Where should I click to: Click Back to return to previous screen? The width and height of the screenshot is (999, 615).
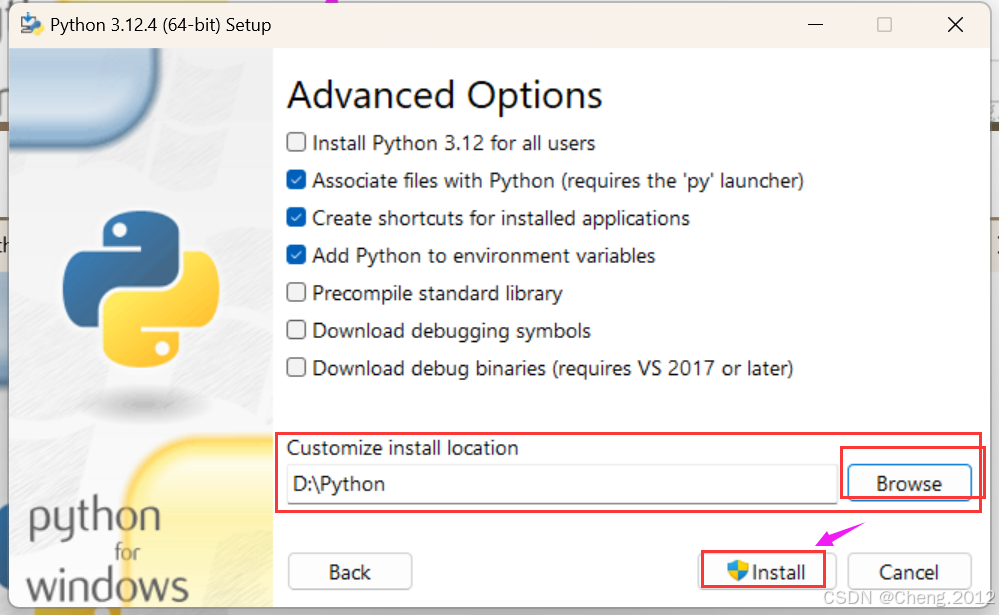pyautogui.click(x=349, y=571)
